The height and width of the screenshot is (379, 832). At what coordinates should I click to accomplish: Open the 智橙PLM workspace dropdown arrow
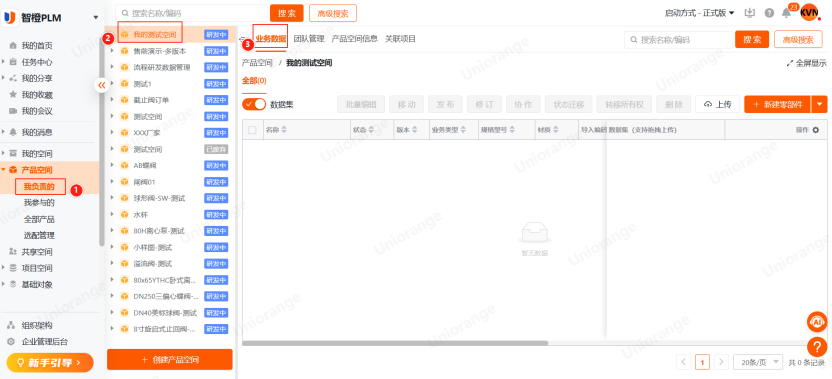[96, 18]
